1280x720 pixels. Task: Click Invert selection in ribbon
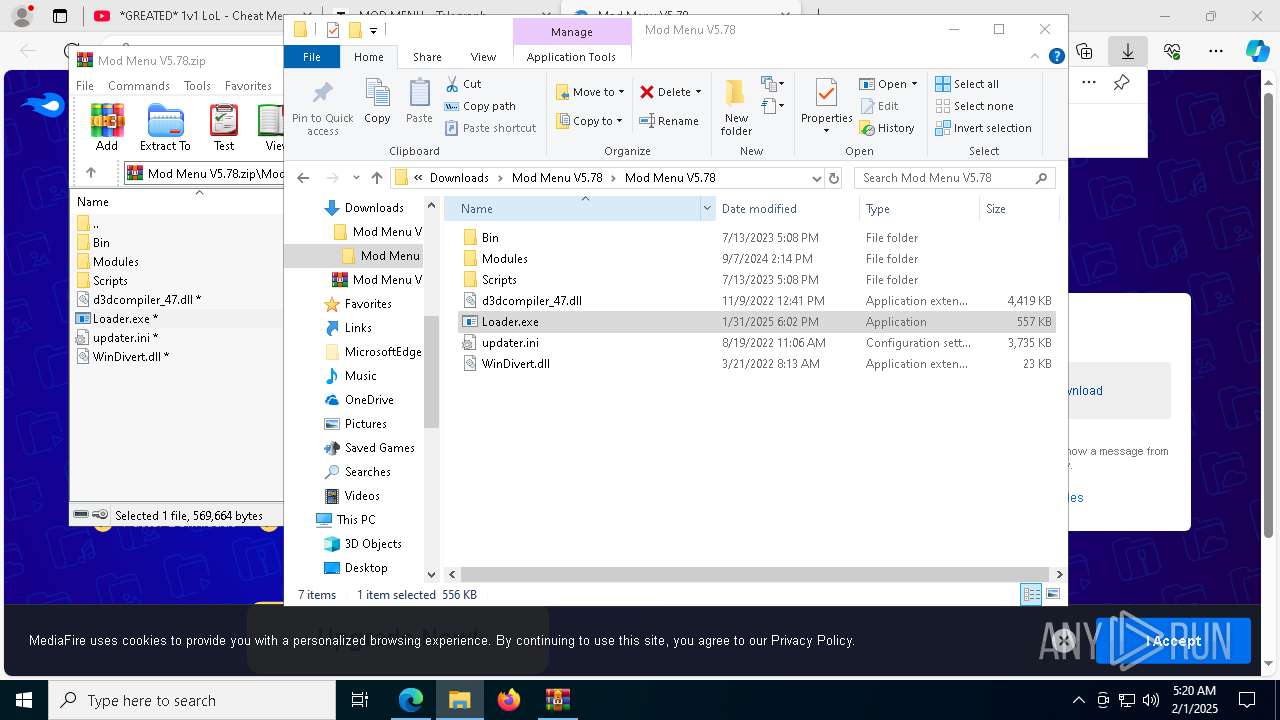tap(983, 128)
